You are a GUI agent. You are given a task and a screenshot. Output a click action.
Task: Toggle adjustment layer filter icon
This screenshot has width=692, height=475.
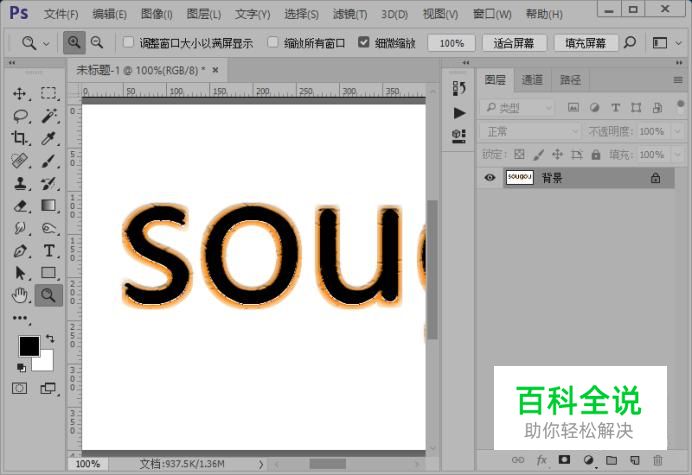click(594, 107)
